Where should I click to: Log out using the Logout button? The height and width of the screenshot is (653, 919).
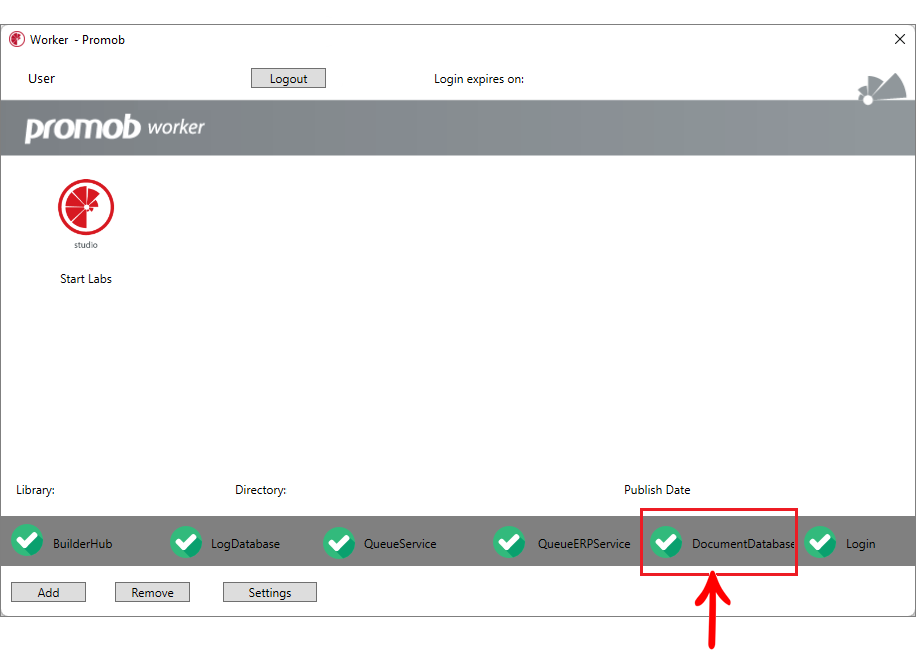288,79
